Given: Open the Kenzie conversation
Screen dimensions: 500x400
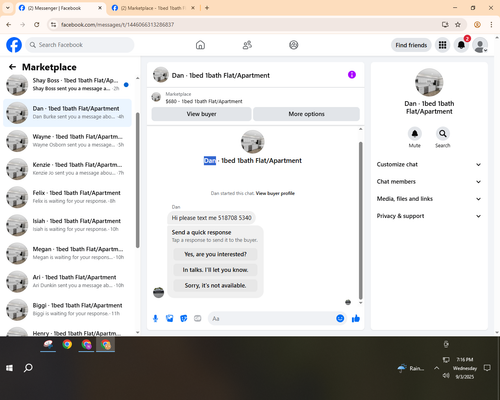Looking at the screenshot, I should [x=67, y=169].
